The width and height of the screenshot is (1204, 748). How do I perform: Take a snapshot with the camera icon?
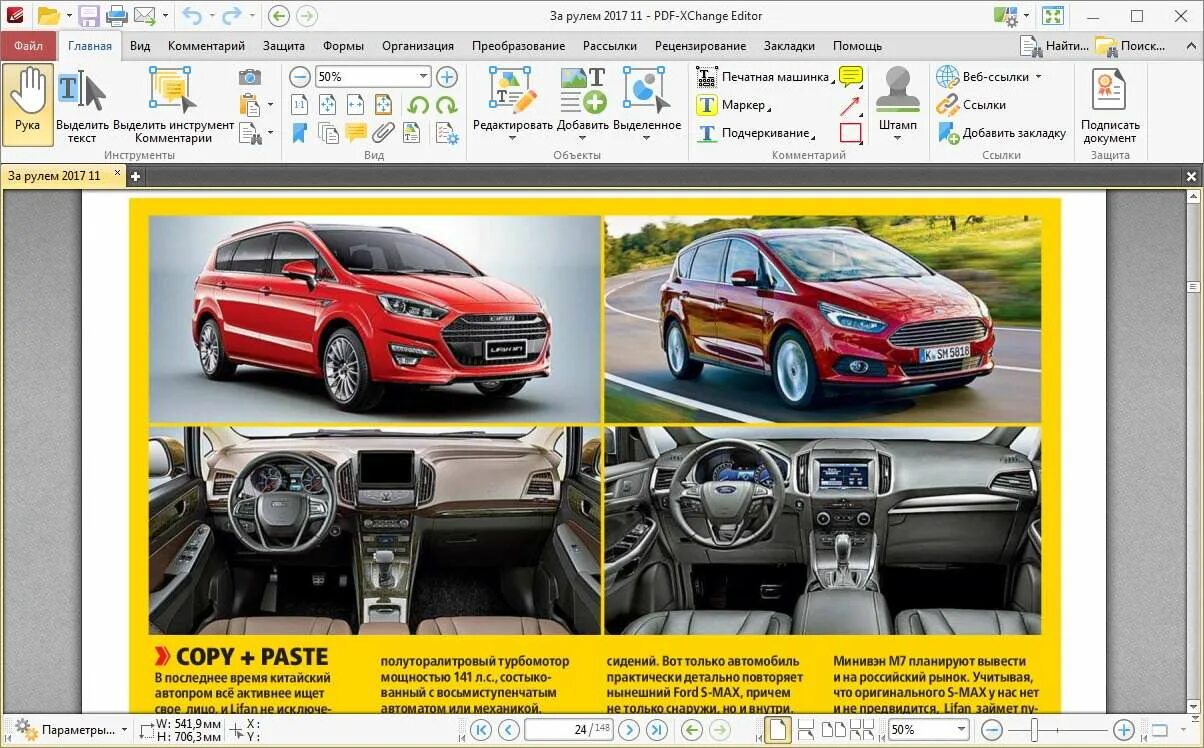click(x=250, y=77)
